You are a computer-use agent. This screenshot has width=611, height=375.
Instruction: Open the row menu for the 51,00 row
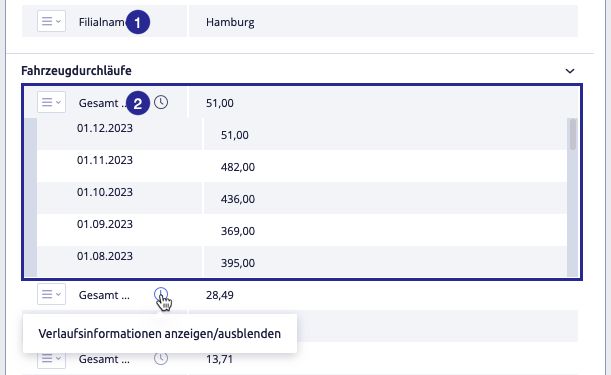click(x=51, y=102)
